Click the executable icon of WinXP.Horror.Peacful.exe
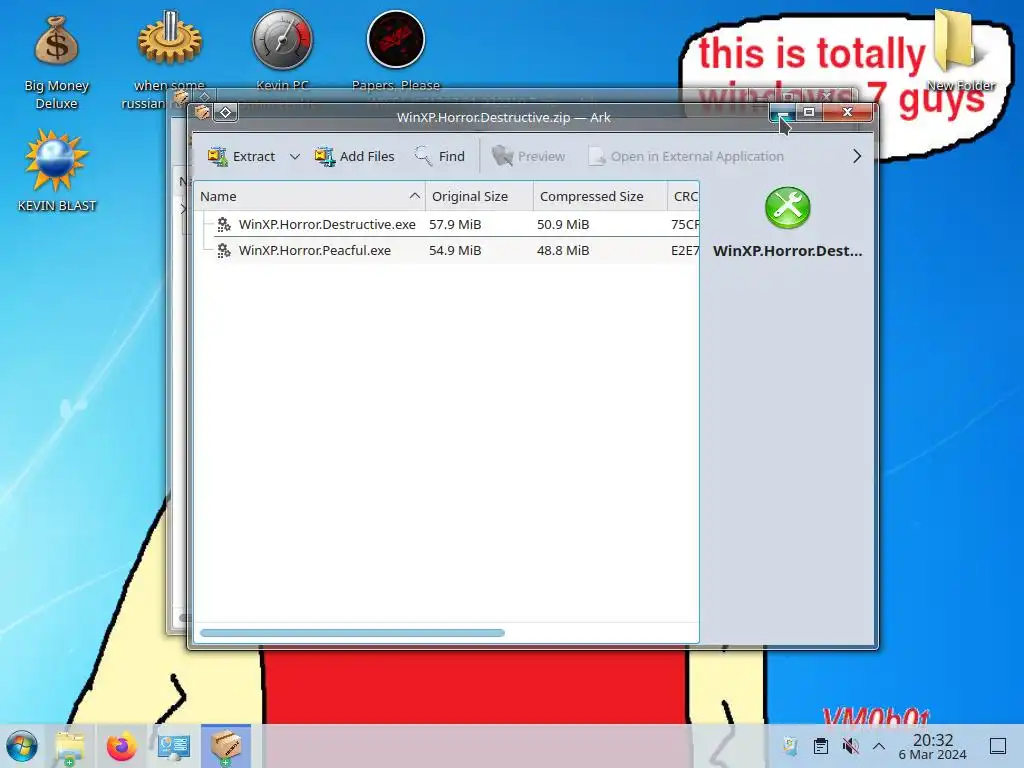Screen dimensions: 1024x768 (223, 251)
